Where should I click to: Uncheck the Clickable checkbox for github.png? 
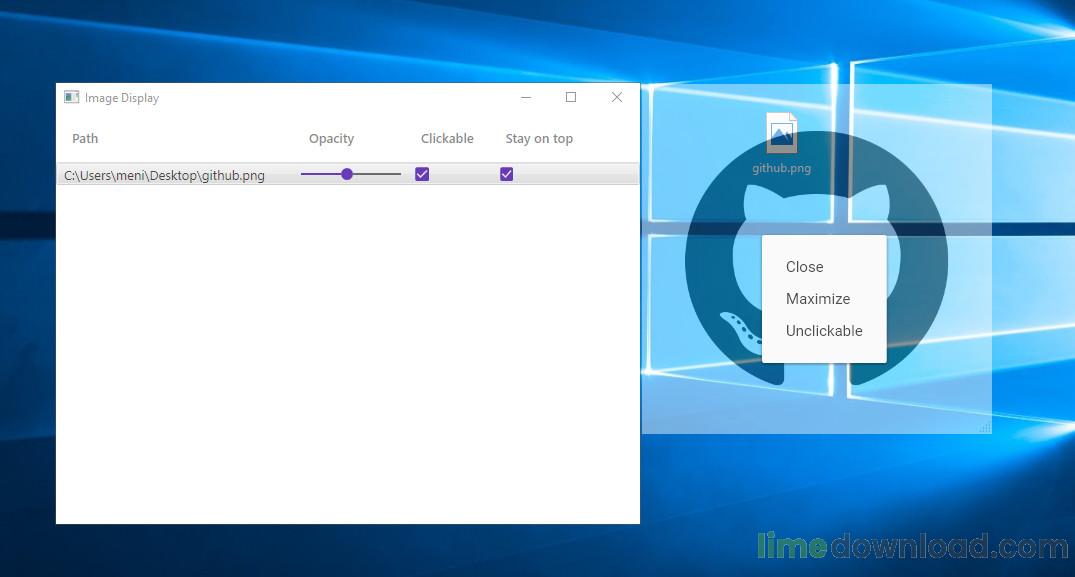(422, 174)
